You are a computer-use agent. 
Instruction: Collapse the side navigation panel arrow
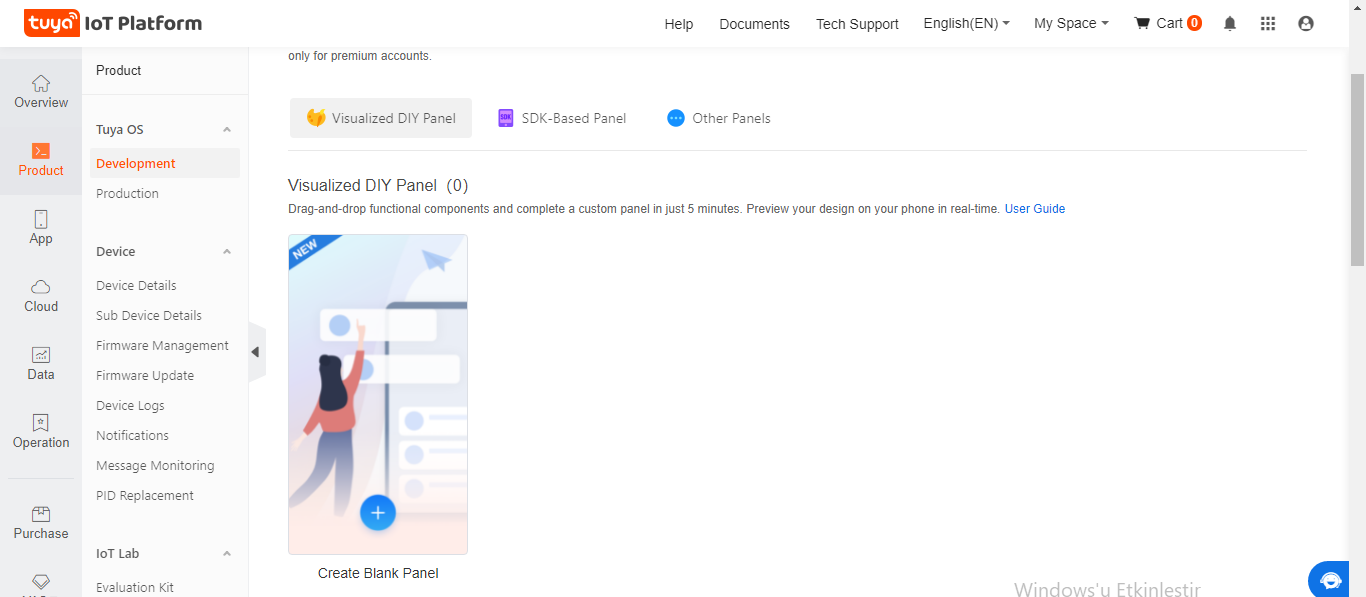[x=256, y=352]
